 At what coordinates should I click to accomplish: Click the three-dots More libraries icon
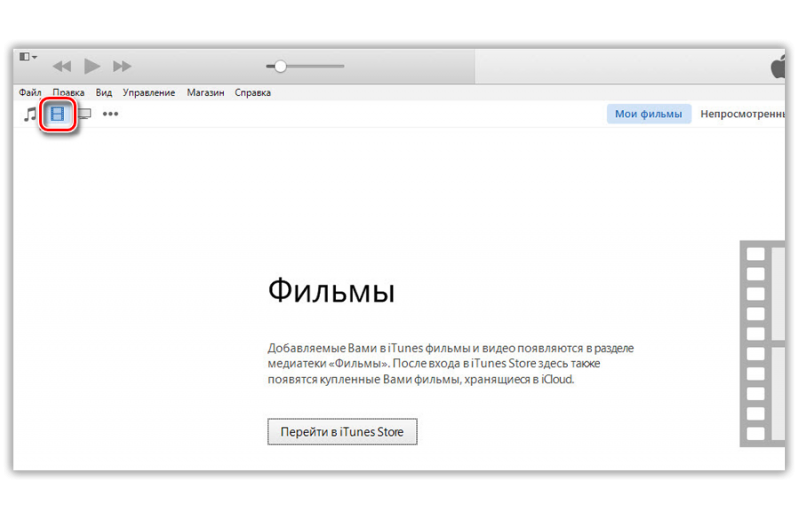[110, 114]
